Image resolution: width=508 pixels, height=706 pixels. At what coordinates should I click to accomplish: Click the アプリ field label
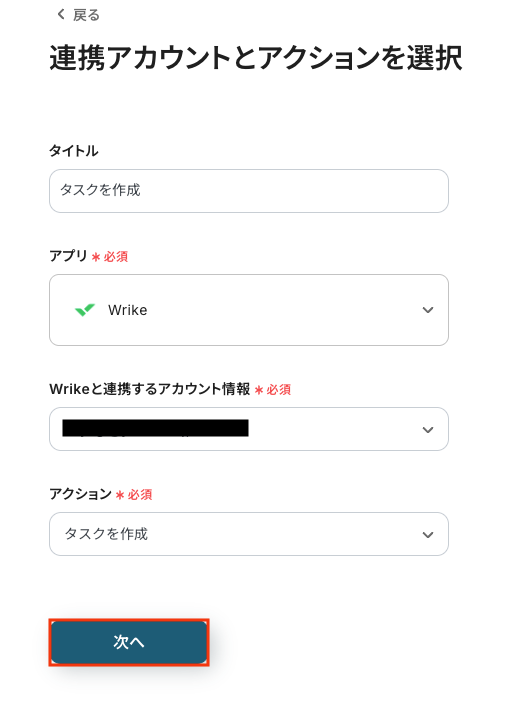pyautogui.click(x=68, y=256)
